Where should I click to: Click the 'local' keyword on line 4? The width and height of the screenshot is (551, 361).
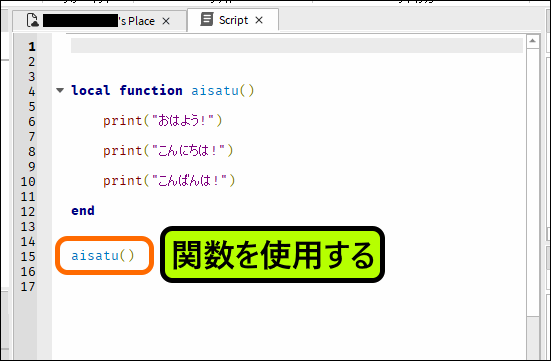click(91, 90)
